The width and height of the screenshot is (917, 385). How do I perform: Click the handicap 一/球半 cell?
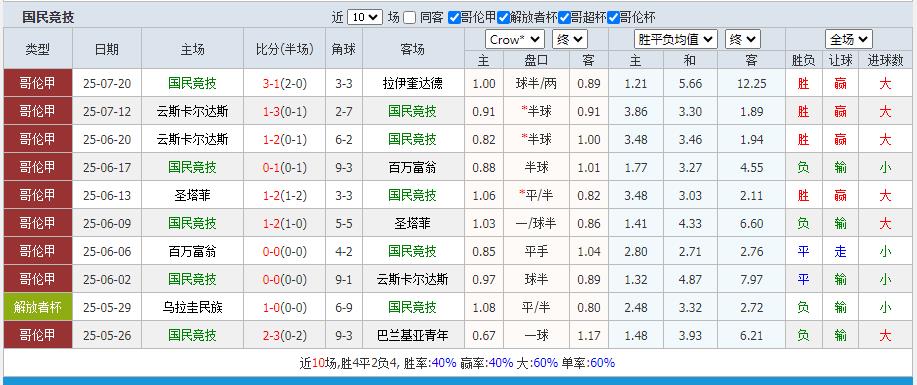tap(536, 224)
